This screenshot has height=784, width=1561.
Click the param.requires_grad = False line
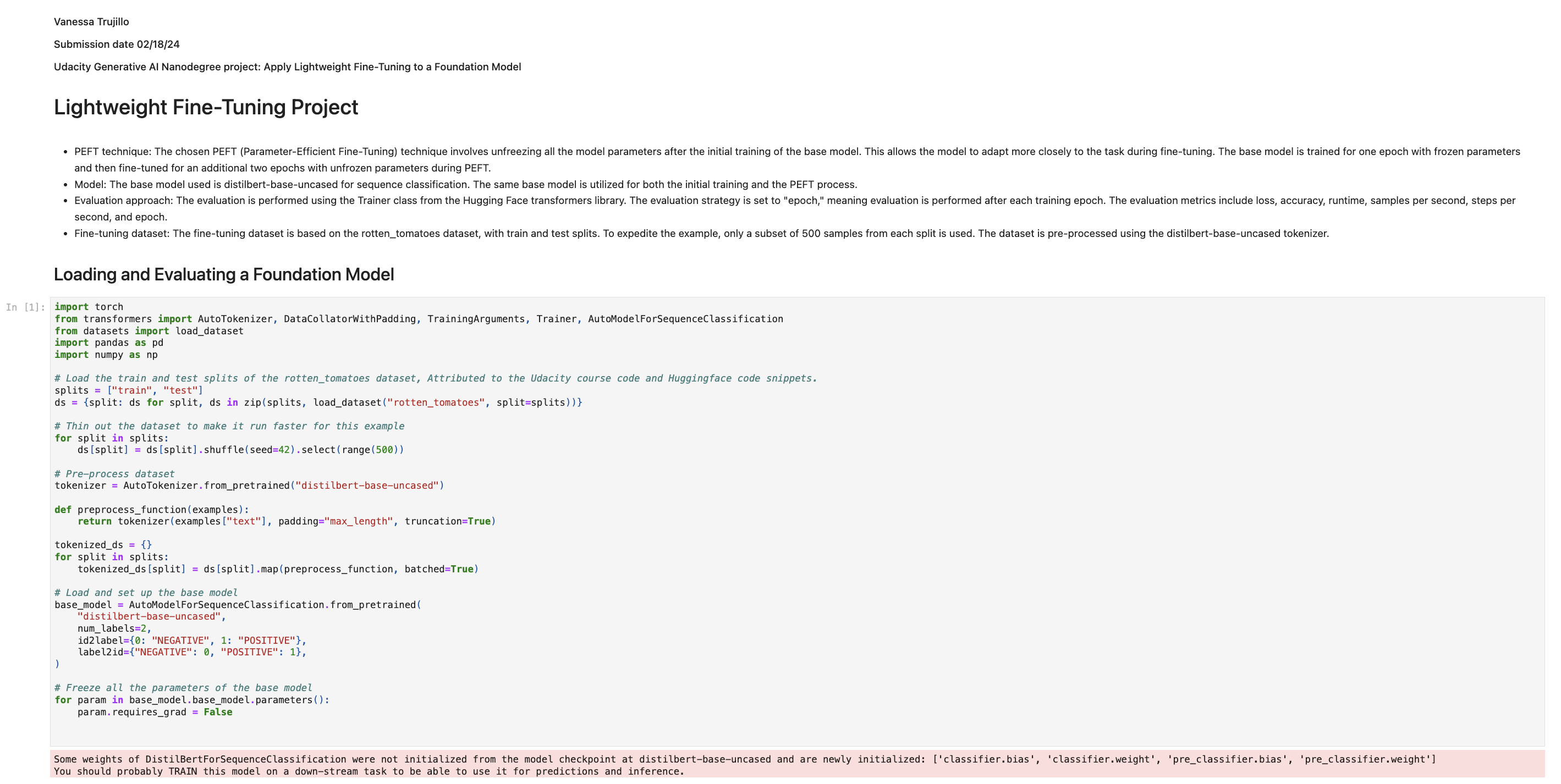point(155,712)
